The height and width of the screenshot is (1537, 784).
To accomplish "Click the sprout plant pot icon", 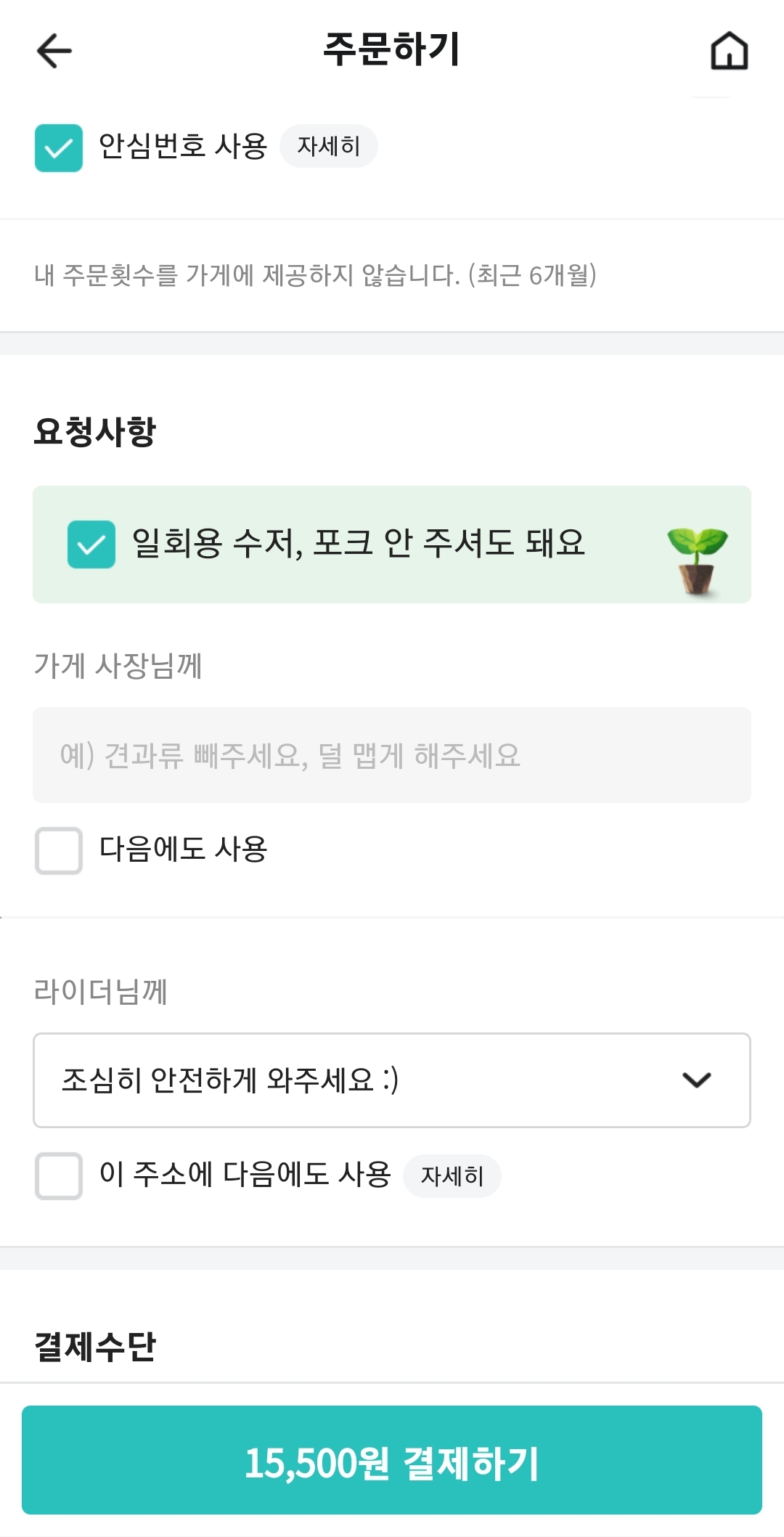I will [x=697, y=560].
